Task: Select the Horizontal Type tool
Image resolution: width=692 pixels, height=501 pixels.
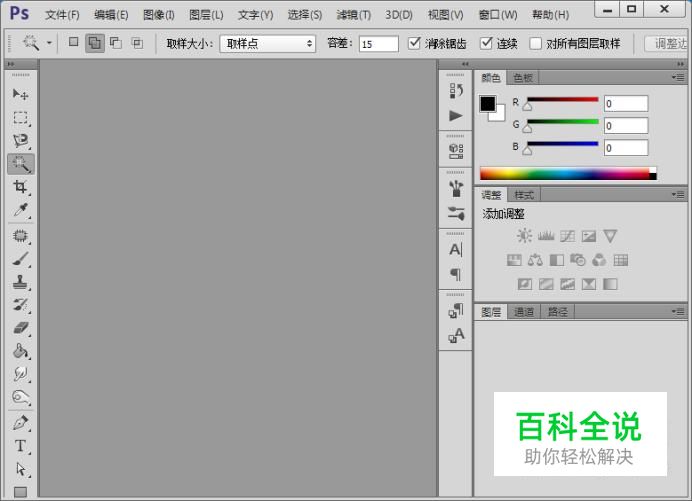Action: [x=20, y=446]
